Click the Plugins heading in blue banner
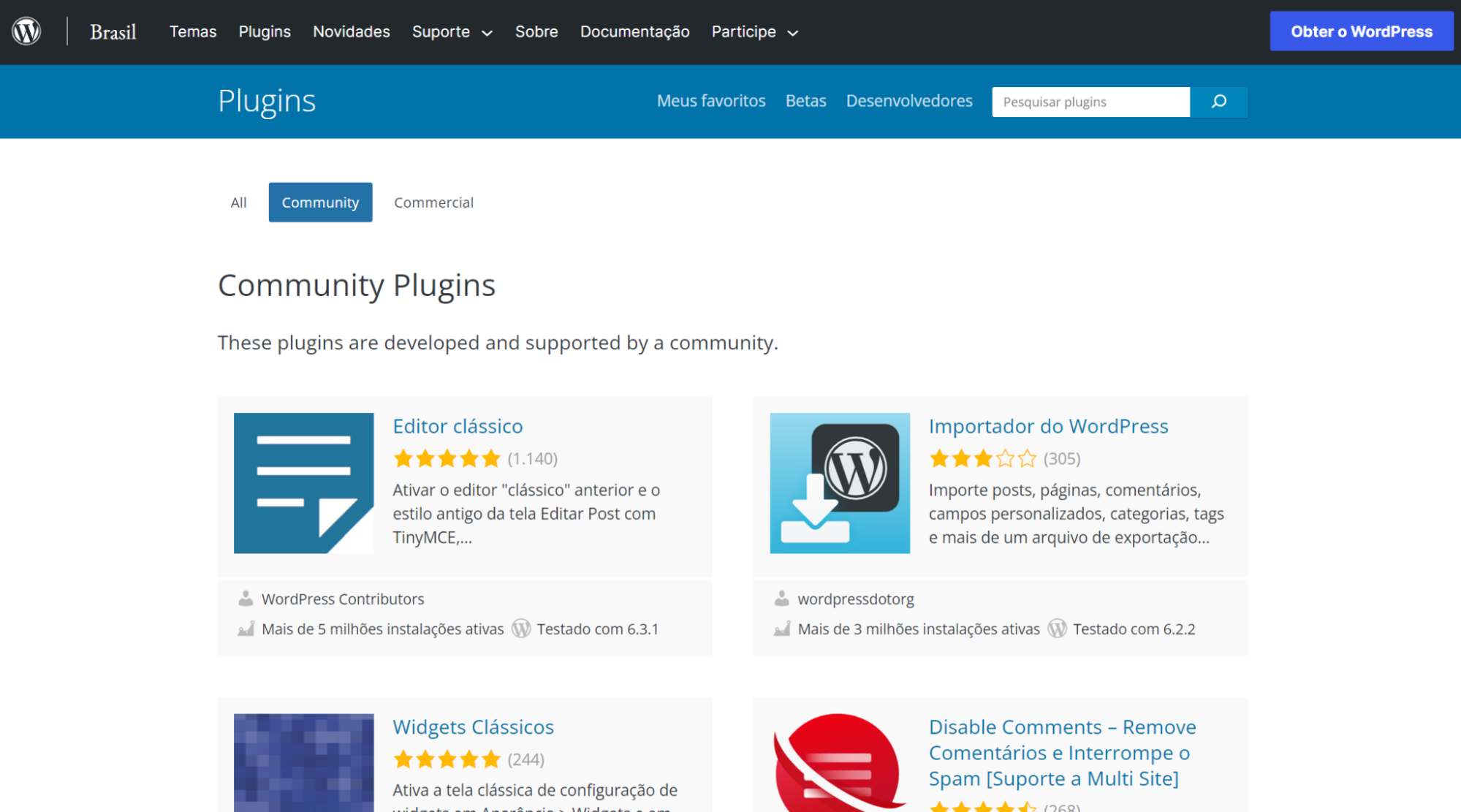1461x812 pixels. pos(267,101)
